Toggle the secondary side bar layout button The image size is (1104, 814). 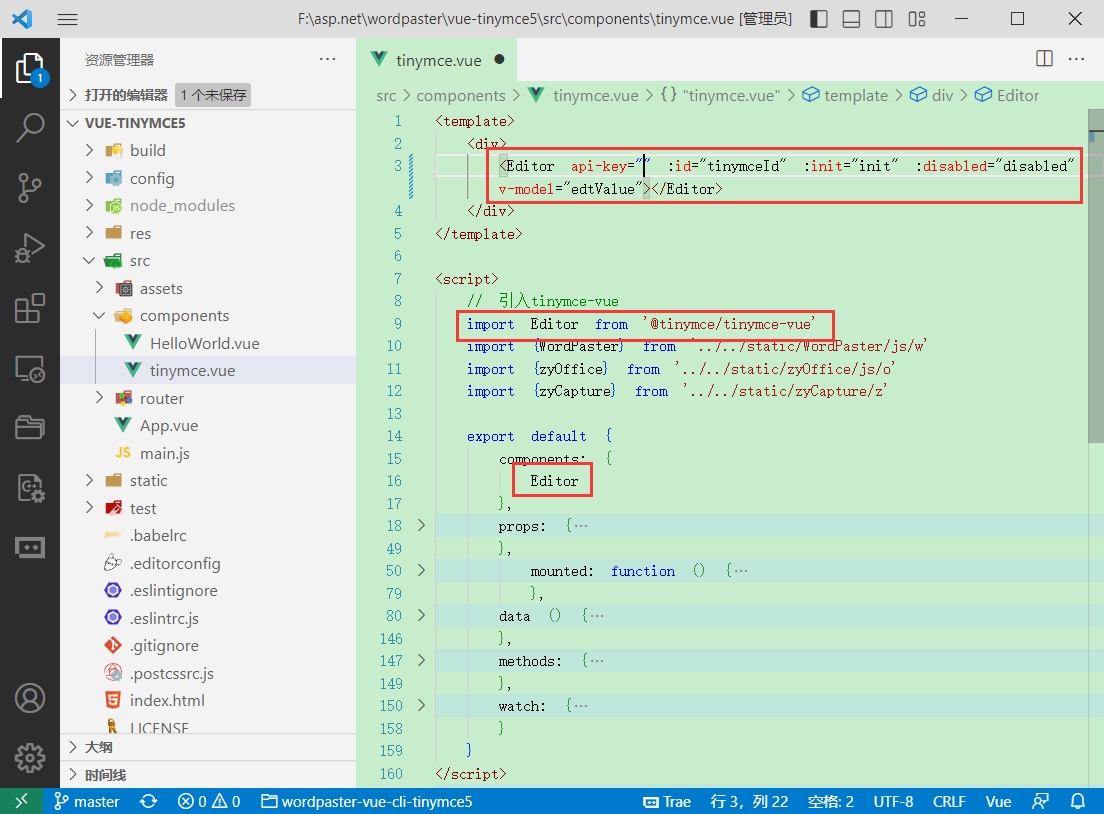tap(884, 19)
